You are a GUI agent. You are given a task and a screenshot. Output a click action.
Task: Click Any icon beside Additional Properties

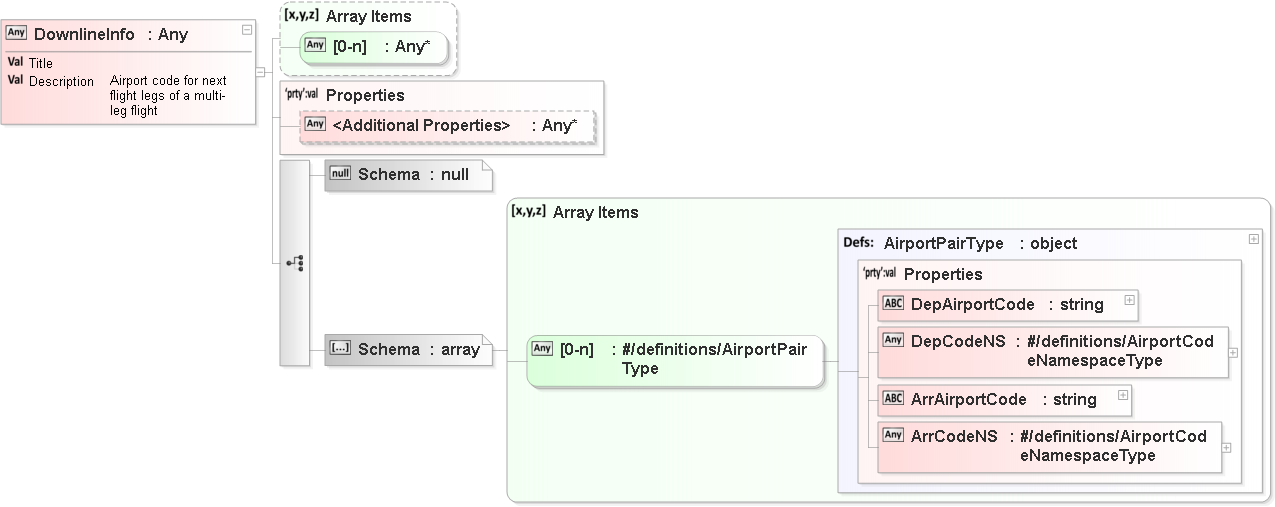click(x=315, y=124)
